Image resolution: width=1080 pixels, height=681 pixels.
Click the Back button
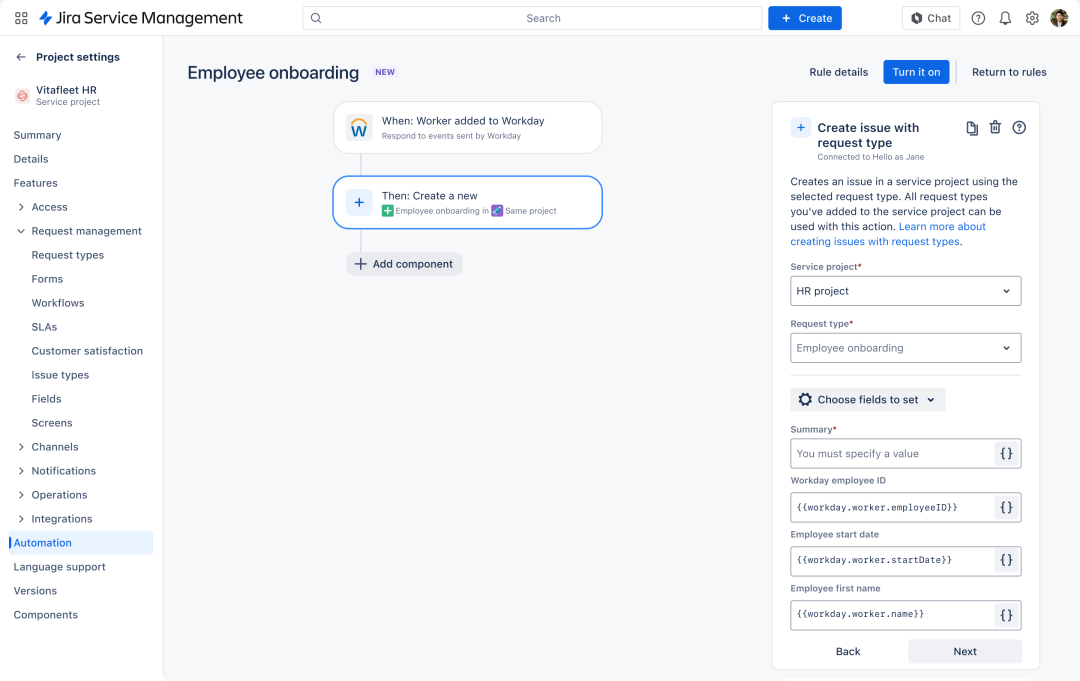[x=848, y=651]
